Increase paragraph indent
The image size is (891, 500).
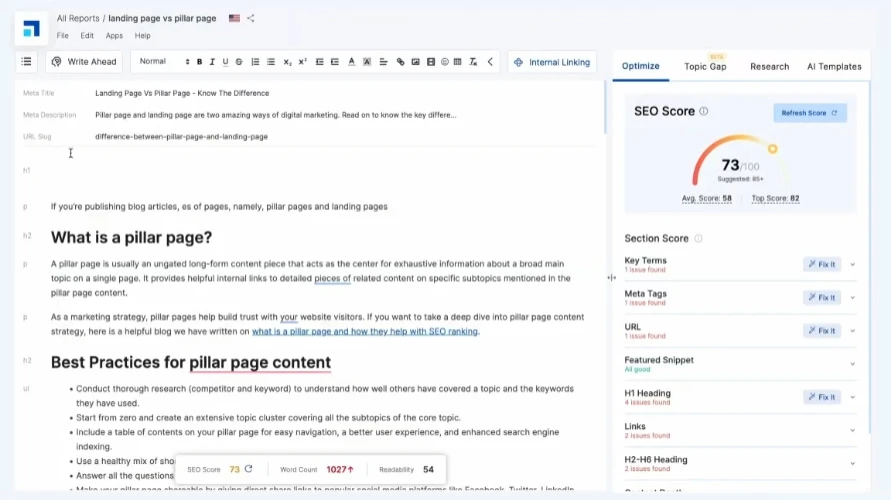point(335,62)
